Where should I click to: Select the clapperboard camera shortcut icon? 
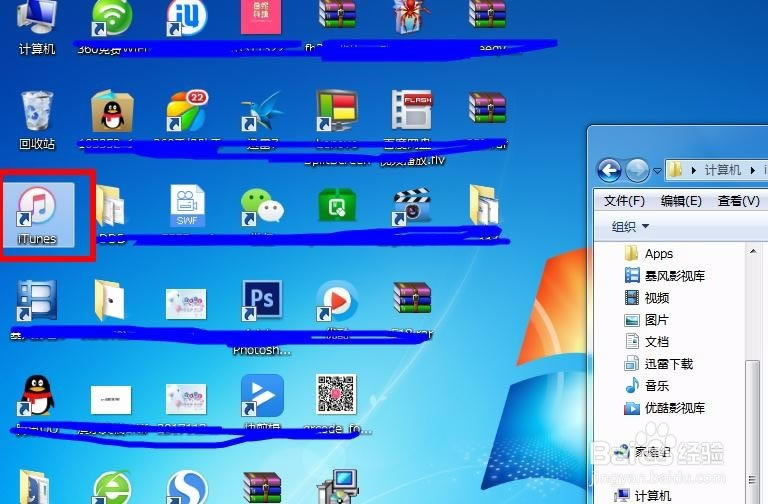(x=412, y=207)
